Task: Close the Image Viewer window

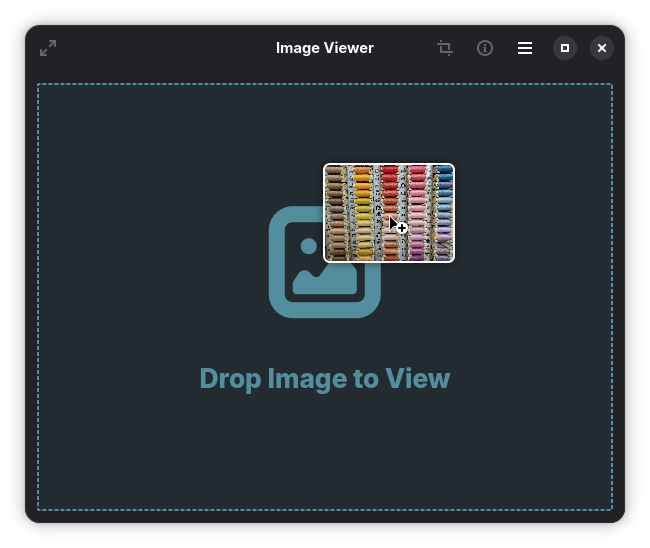Action: point(602,48)
